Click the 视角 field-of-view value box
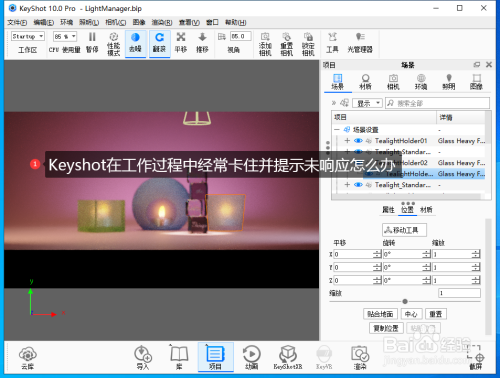The width and height of the screenshot is (500, 378). 241,36
